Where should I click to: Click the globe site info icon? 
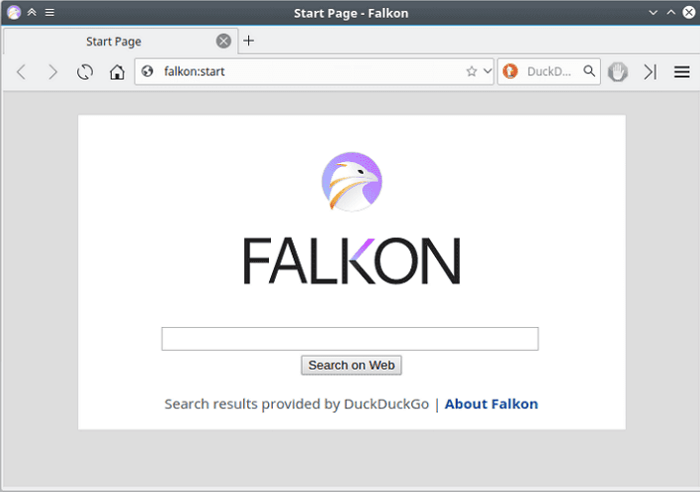point(147,71)
